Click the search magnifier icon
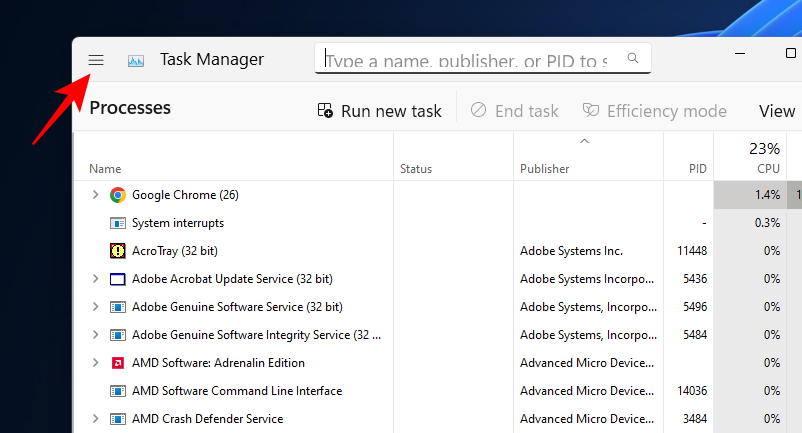 pyautogui.click(x=633, y=59)
